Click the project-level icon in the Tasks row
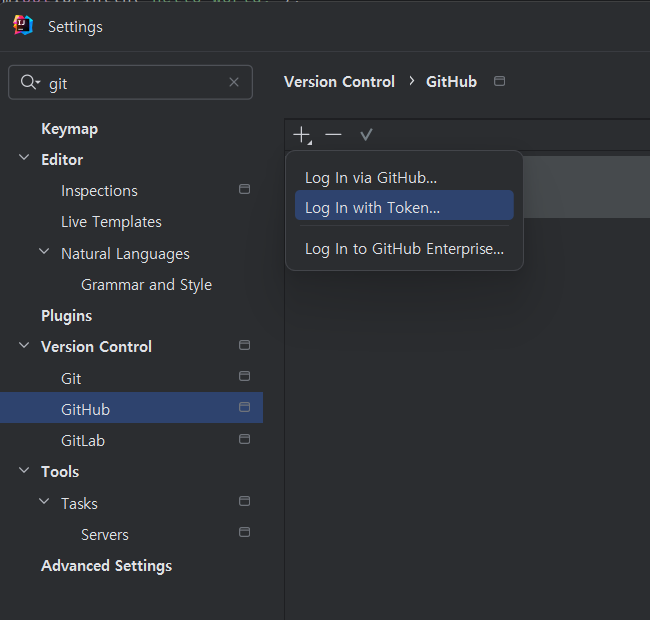Image resolution: width=650 pixels, height=620 pixels. 245,501
